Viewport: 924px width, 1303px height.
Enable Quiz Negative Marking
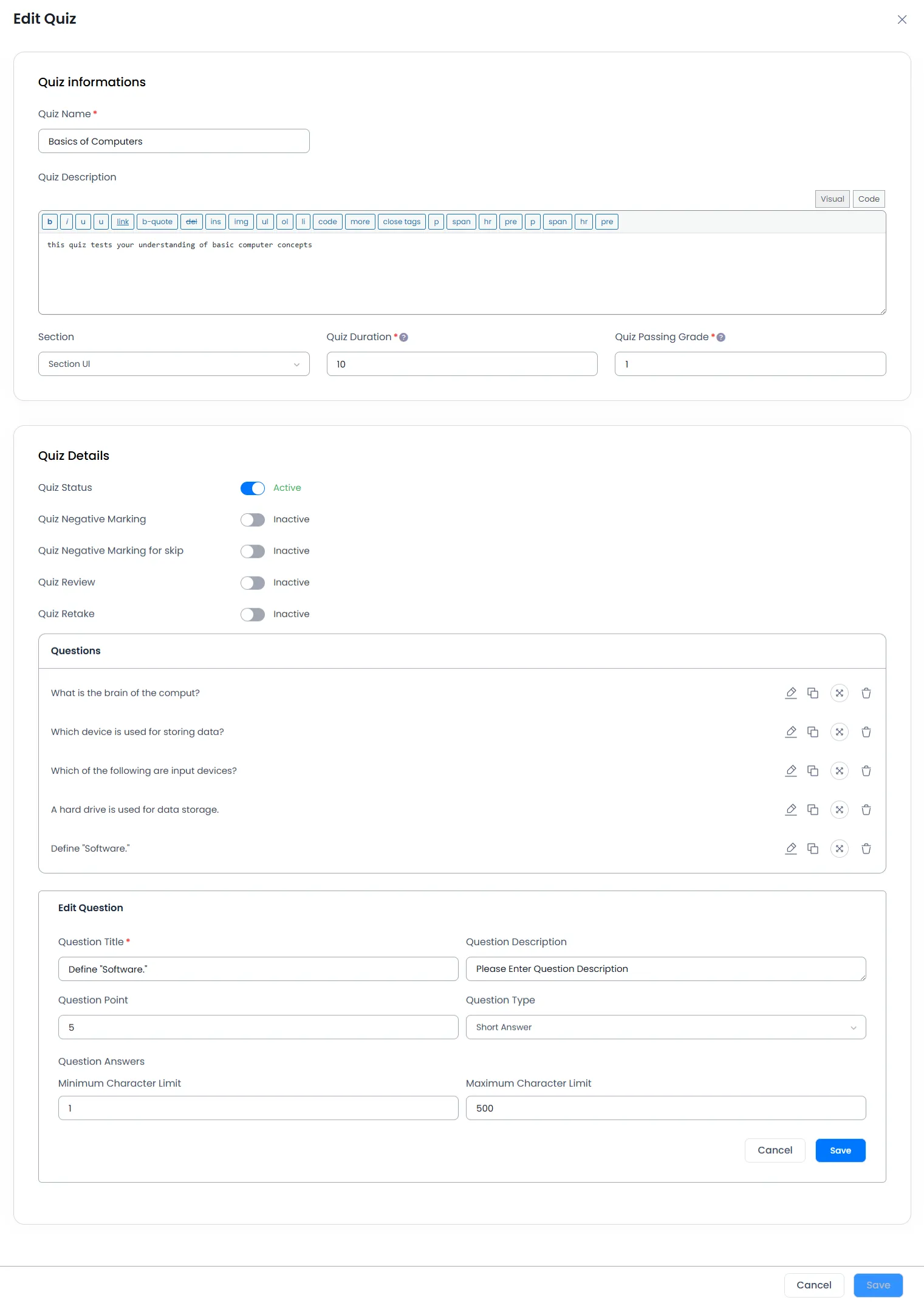(253, 520)
